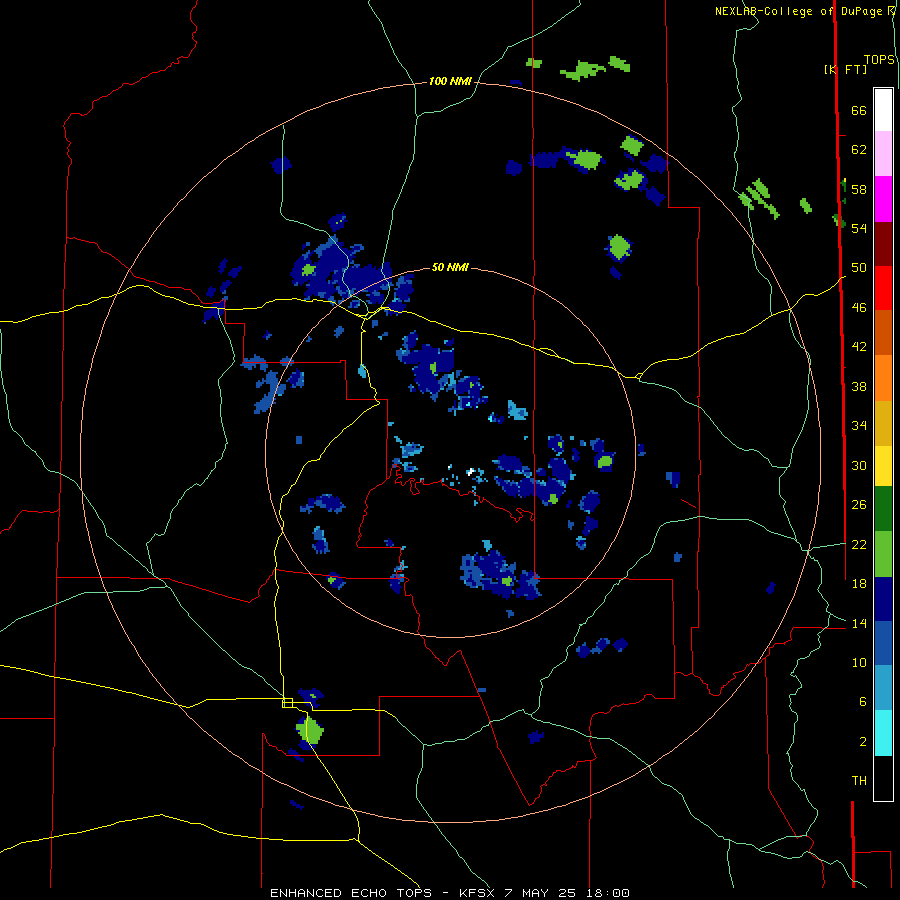Viewport: 900px width, 900px height.
Task: Select the dark red 54 kft legend swatch
Action: point(883,243)
